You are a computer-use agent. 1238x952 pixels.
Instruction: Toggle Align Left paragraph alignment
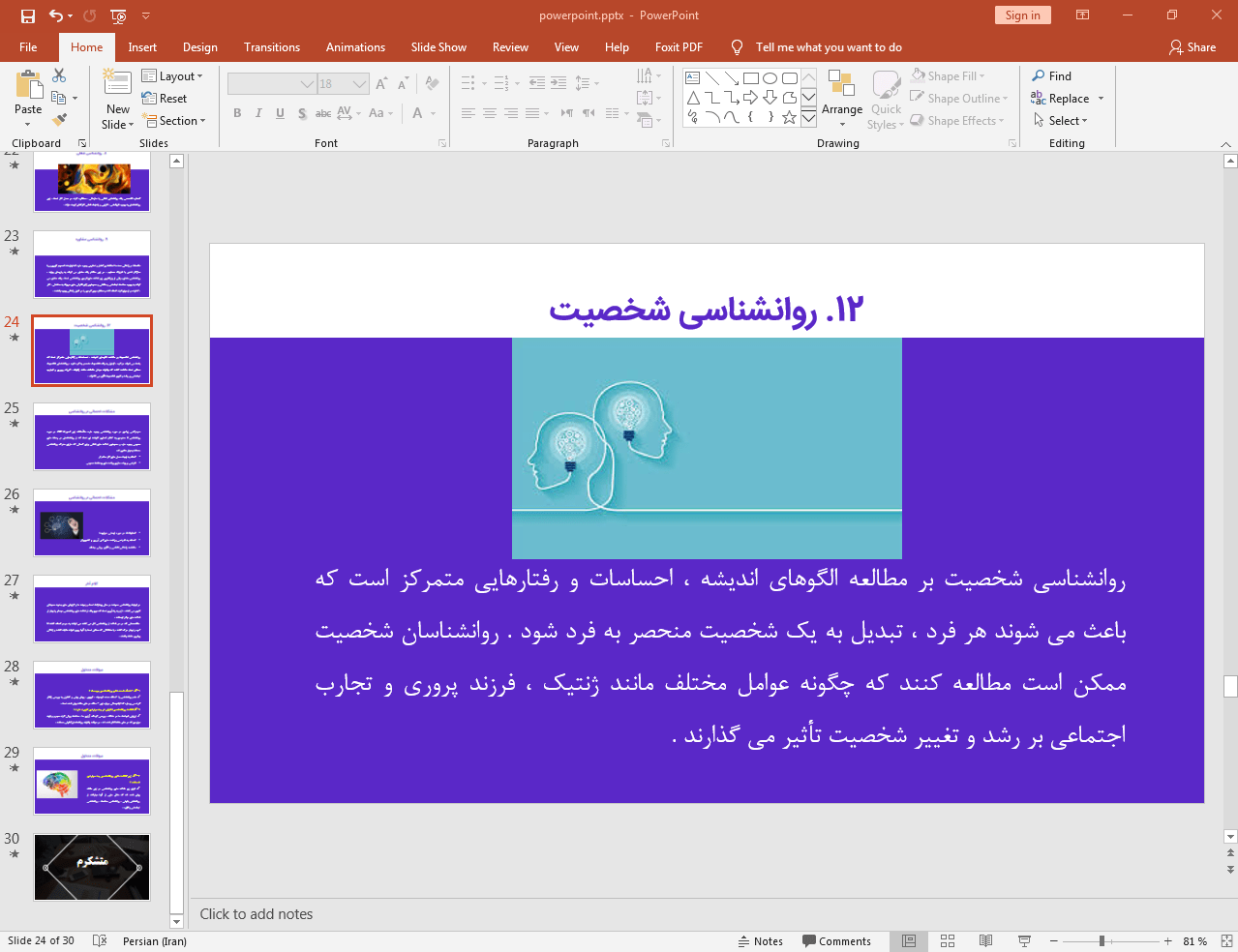pyautogui.click(x=468, y=113)
